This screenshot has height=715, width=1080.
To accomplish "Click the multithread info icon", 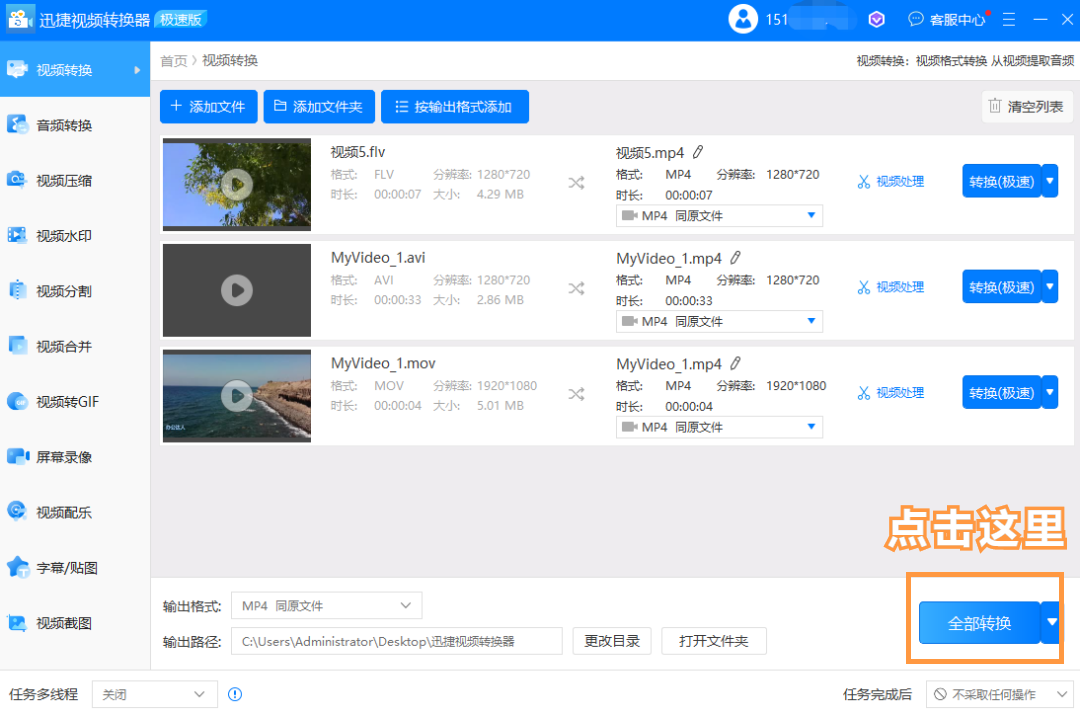I will pos(235,694).
